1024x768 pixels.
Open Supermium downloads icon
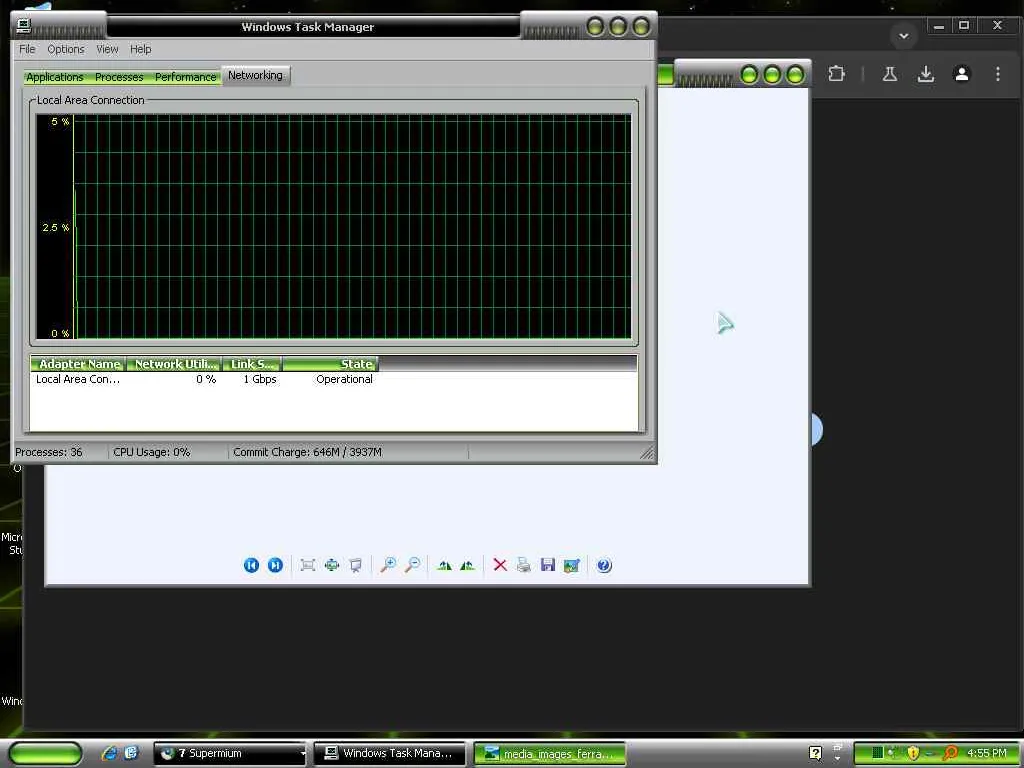(x=925, y=74)
